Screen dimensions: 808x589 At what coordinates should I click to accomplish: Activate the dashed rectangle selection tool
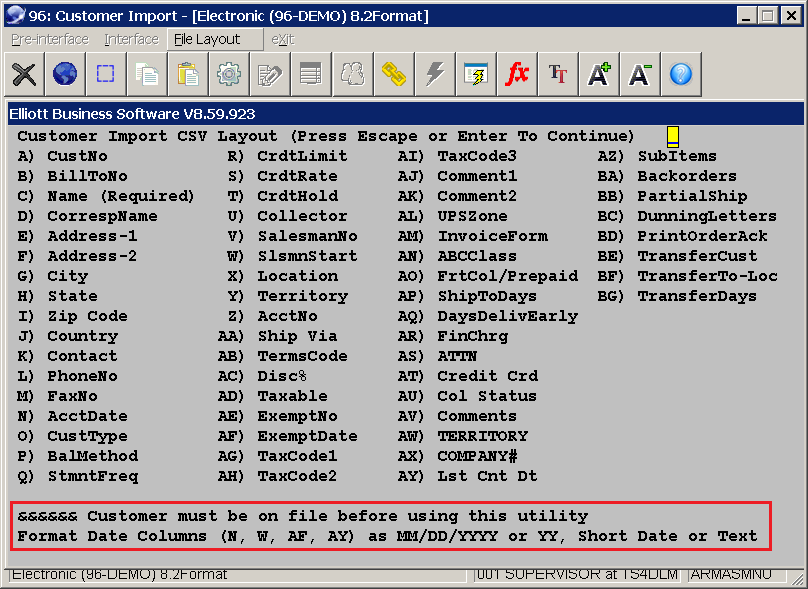pyautogui.click(x=106, y=74)
